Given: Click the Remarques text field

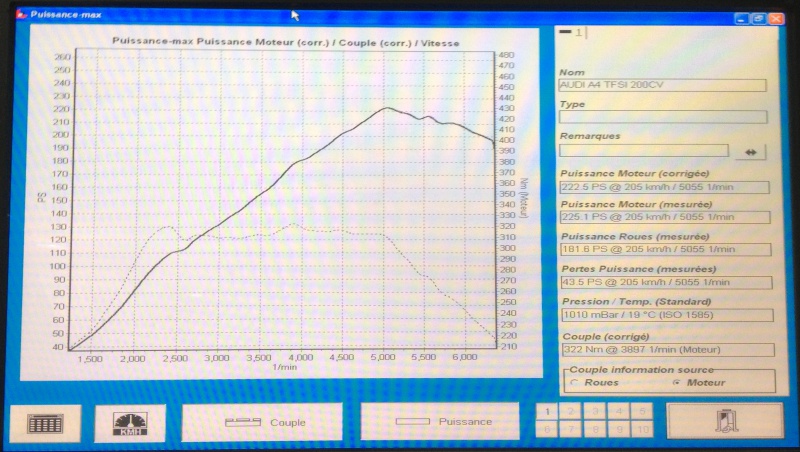Looking at the screenshot, I should (643, 150).
